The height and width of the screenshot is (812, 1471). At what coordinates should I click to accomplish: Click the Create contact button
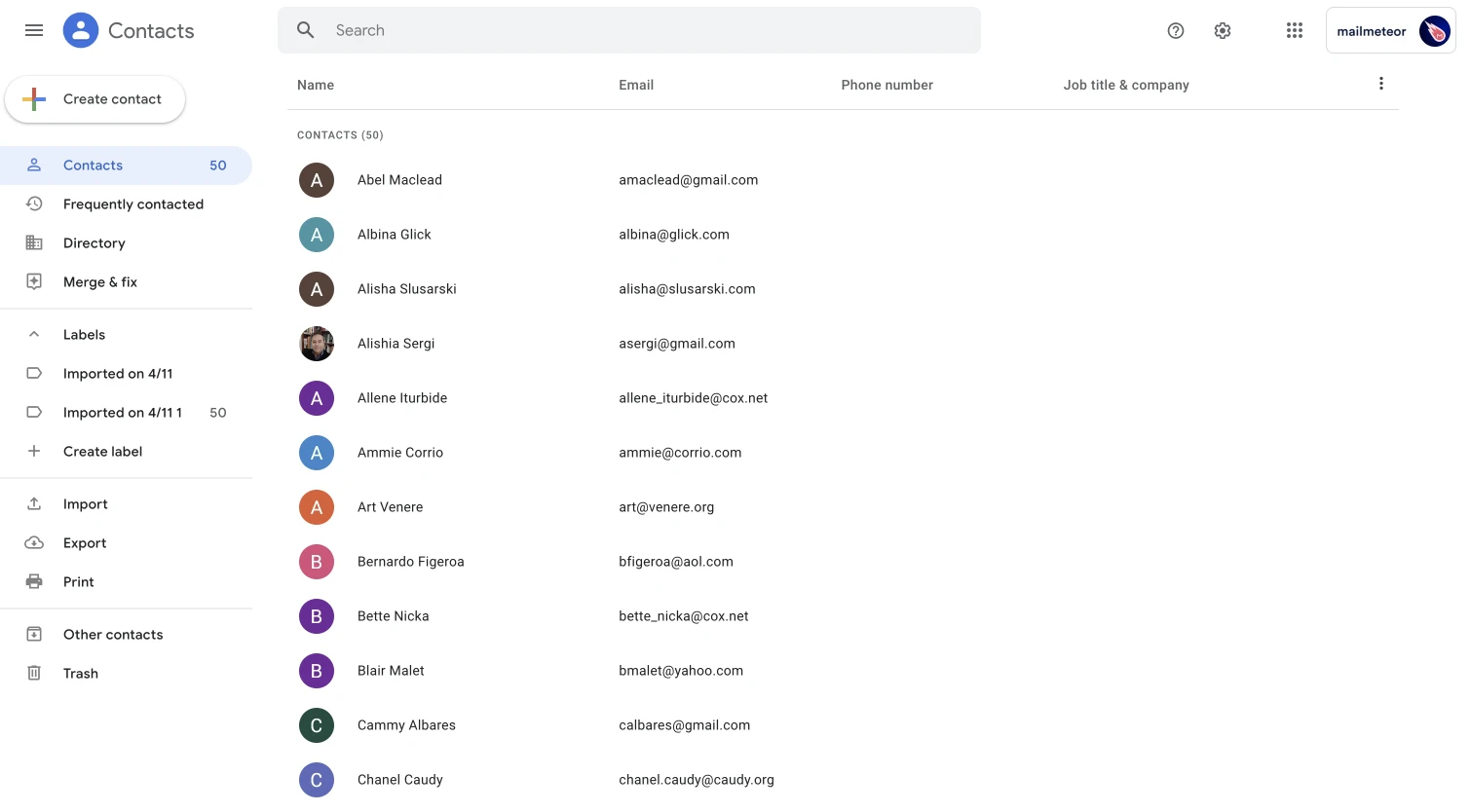pos(94,98)
